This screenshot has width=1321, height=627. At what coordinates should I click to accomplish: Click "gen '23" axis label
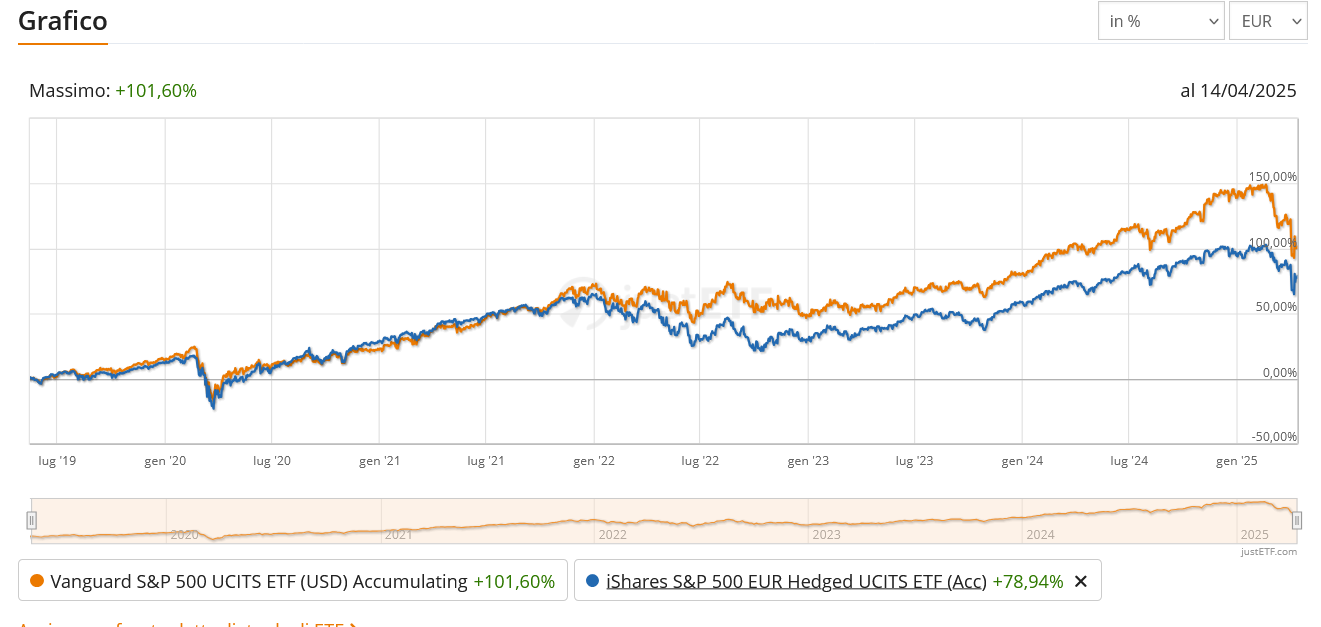coord(808,461)
